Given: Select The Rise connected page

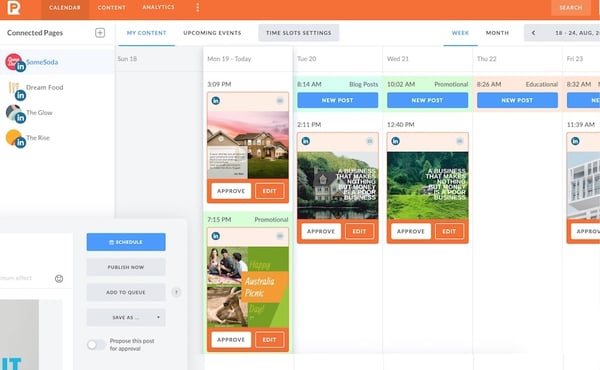Looking at the screenshot, I should pyautogui.click(x=57, y=138).
